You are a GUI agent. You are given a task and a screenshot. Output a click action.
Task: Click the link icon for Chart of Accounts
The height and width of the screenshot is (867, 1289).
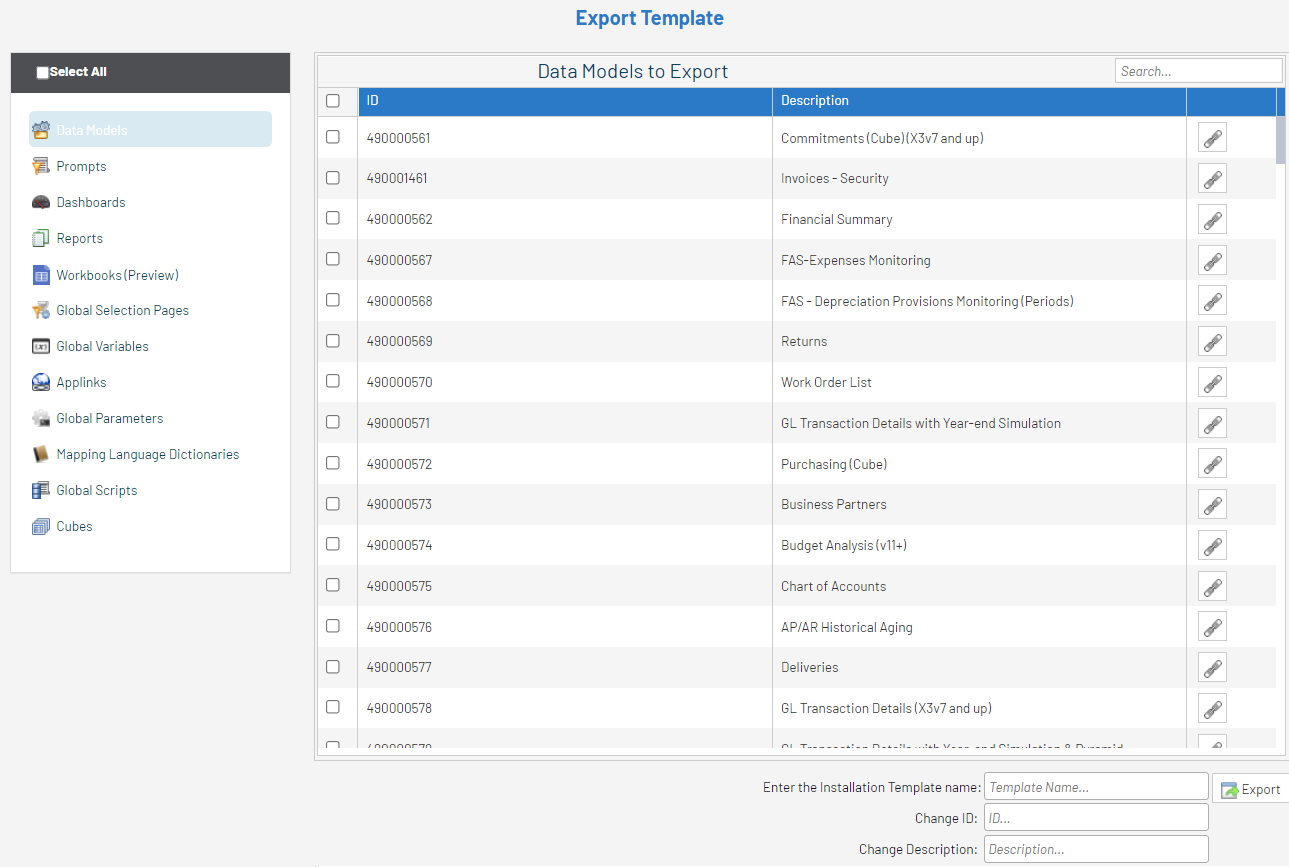pos(1212,587)
